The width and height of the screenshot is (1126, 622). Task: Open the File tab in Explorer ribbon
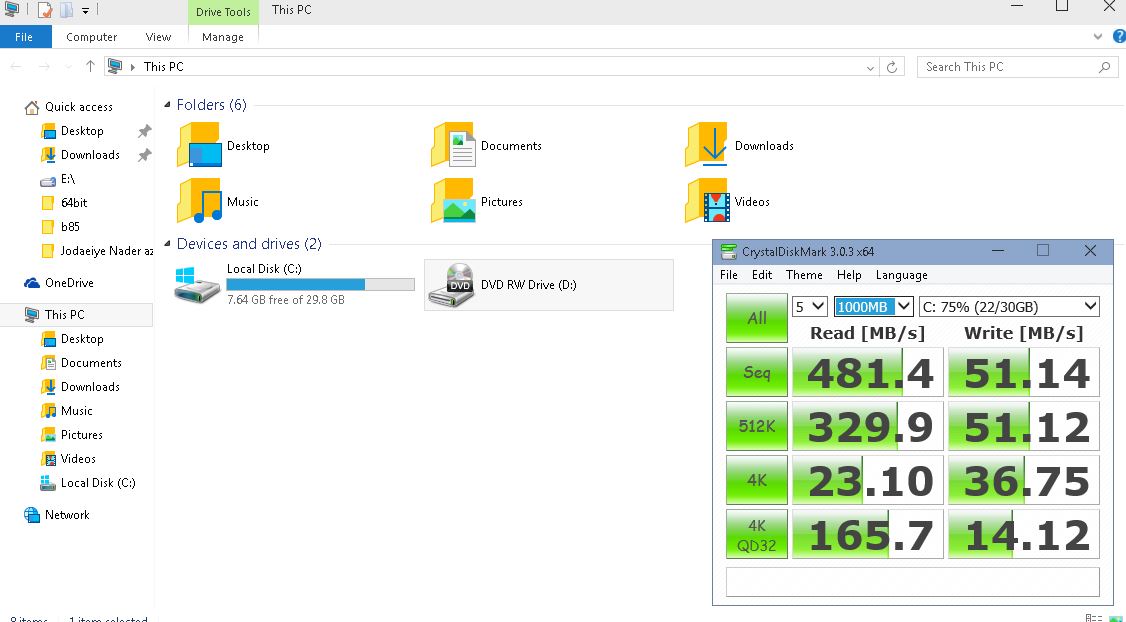(24, 37)
